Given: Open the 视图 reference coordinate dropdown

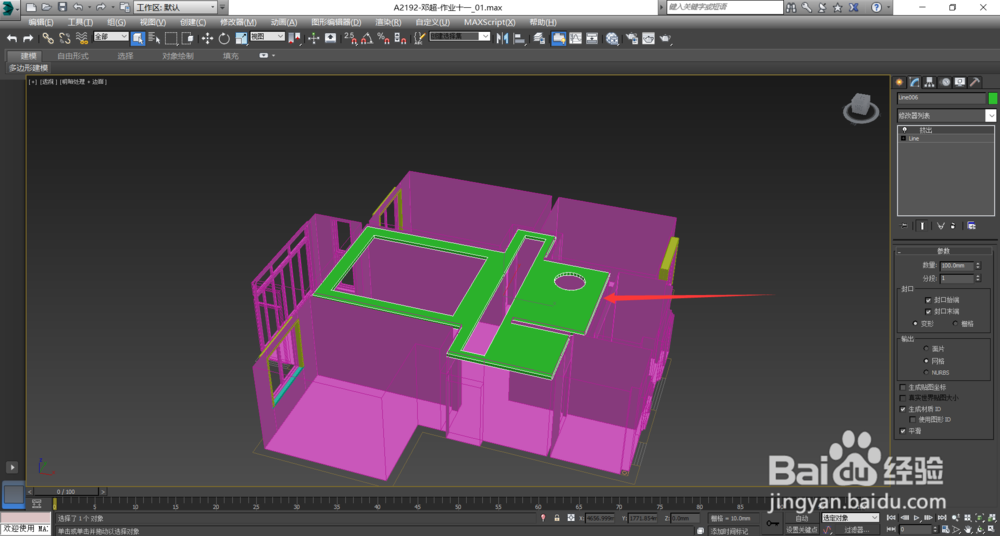Looking at the screenshot, I should pyautogui.click(x=267, y=36).
